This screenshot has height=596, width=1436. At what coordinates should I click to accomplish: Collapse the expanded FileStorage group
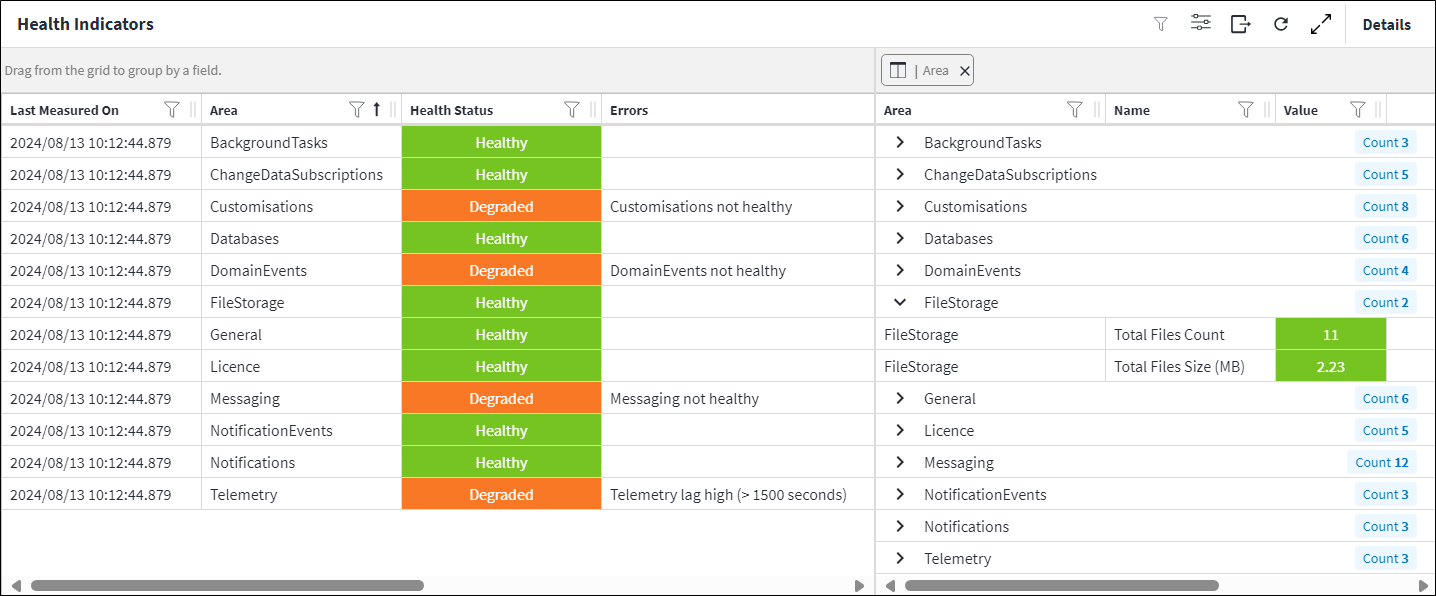point(899,302)
